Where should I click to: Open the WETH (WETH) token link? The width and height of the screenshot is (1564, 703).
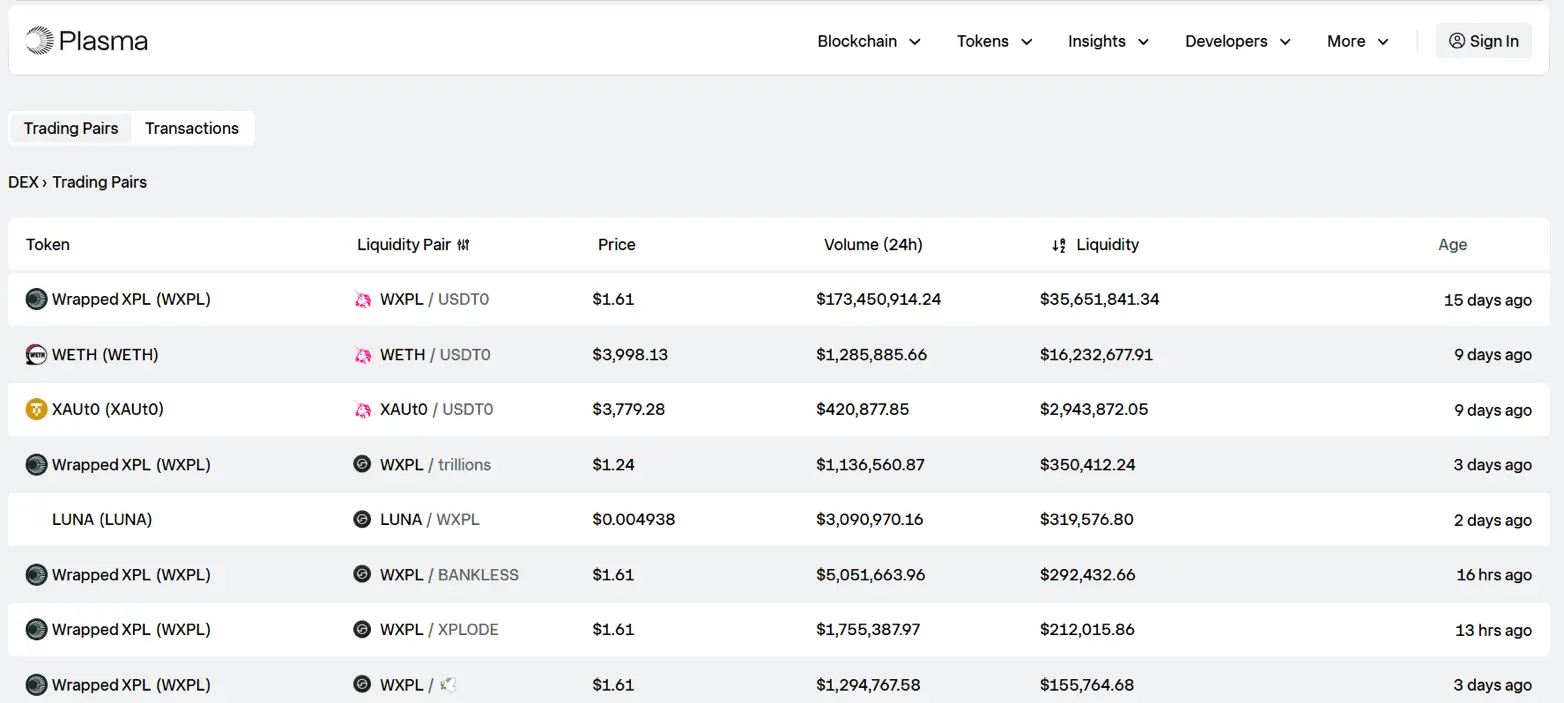(105, 354)
